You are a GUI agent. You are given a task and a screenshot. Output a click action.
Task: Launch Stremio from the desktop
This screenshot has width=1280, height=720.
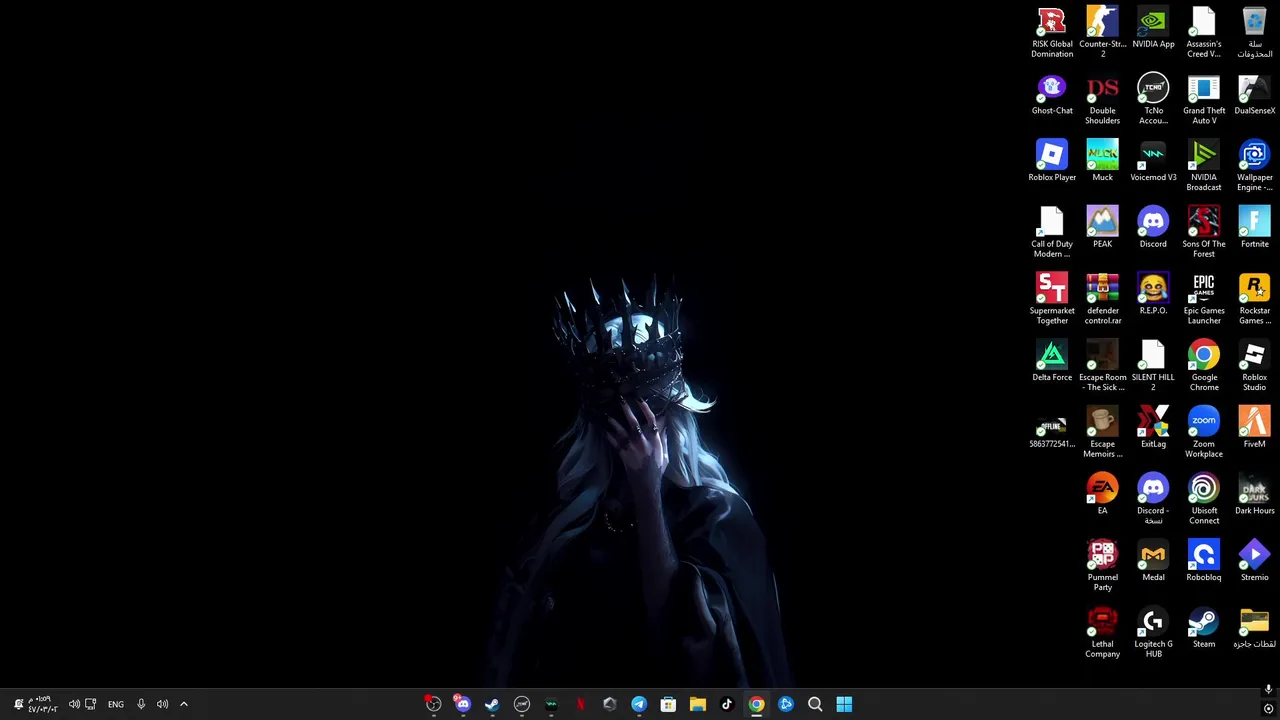point(1254,562)
